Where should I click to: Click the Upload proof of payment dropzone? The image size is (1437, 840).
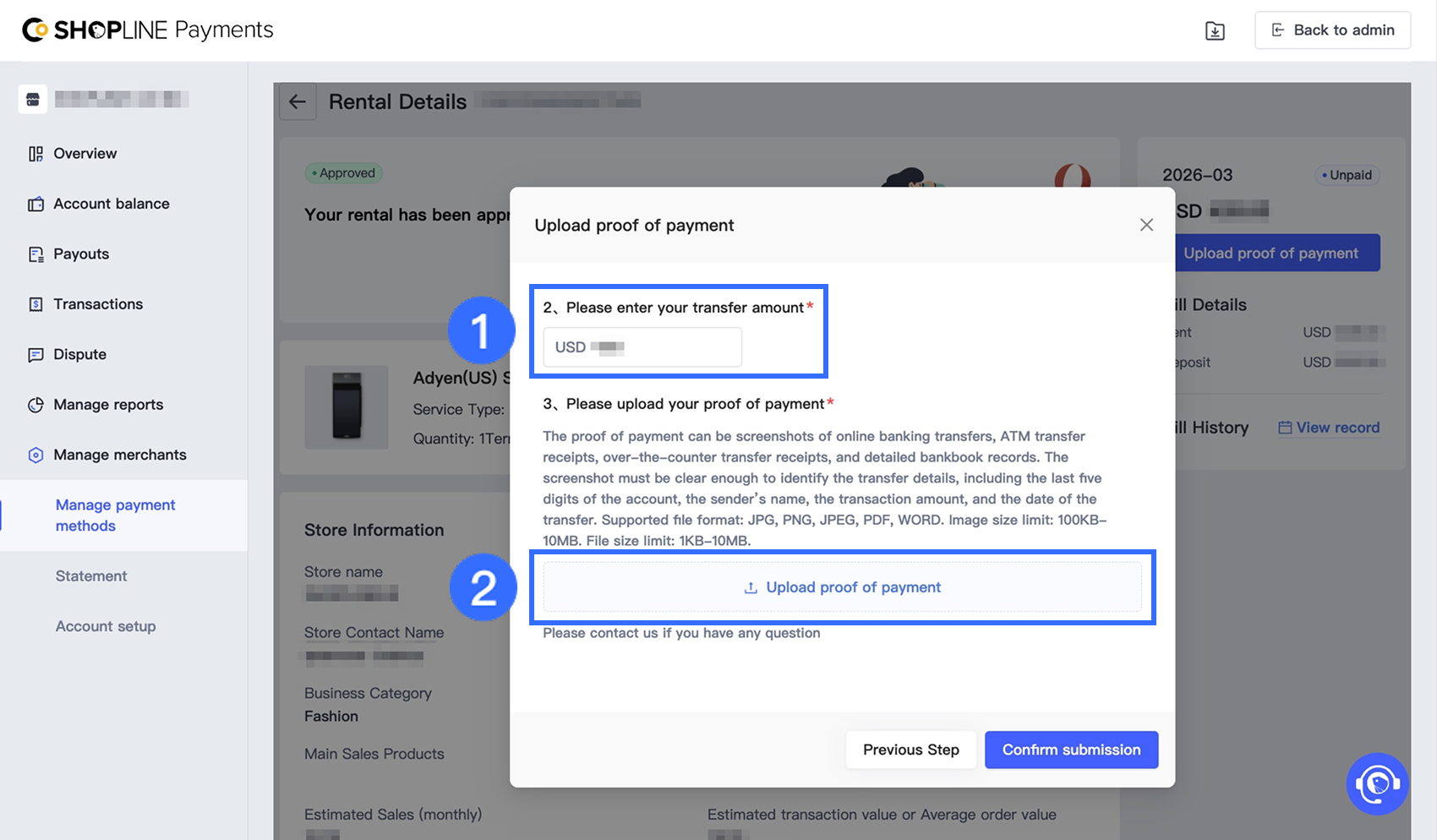click(842, 587)
